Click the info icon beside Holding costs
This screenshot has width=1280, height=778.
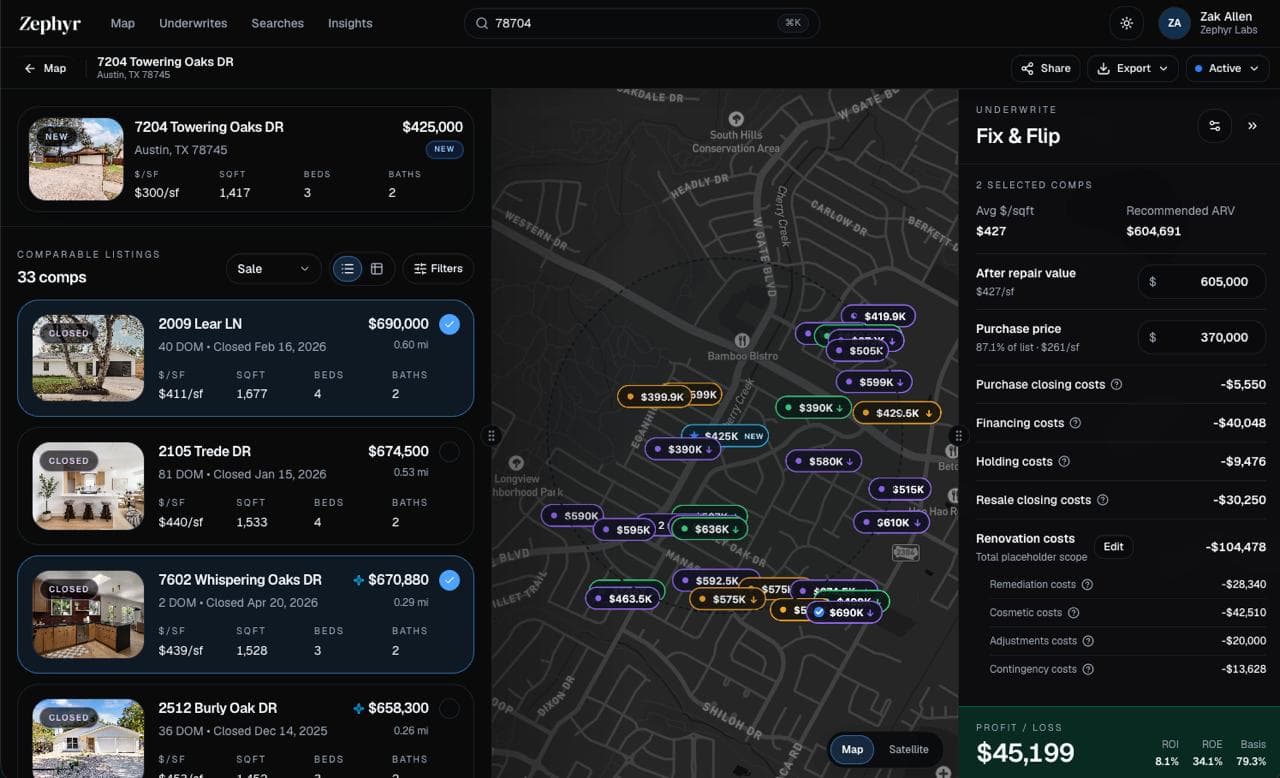(1064, 461)
